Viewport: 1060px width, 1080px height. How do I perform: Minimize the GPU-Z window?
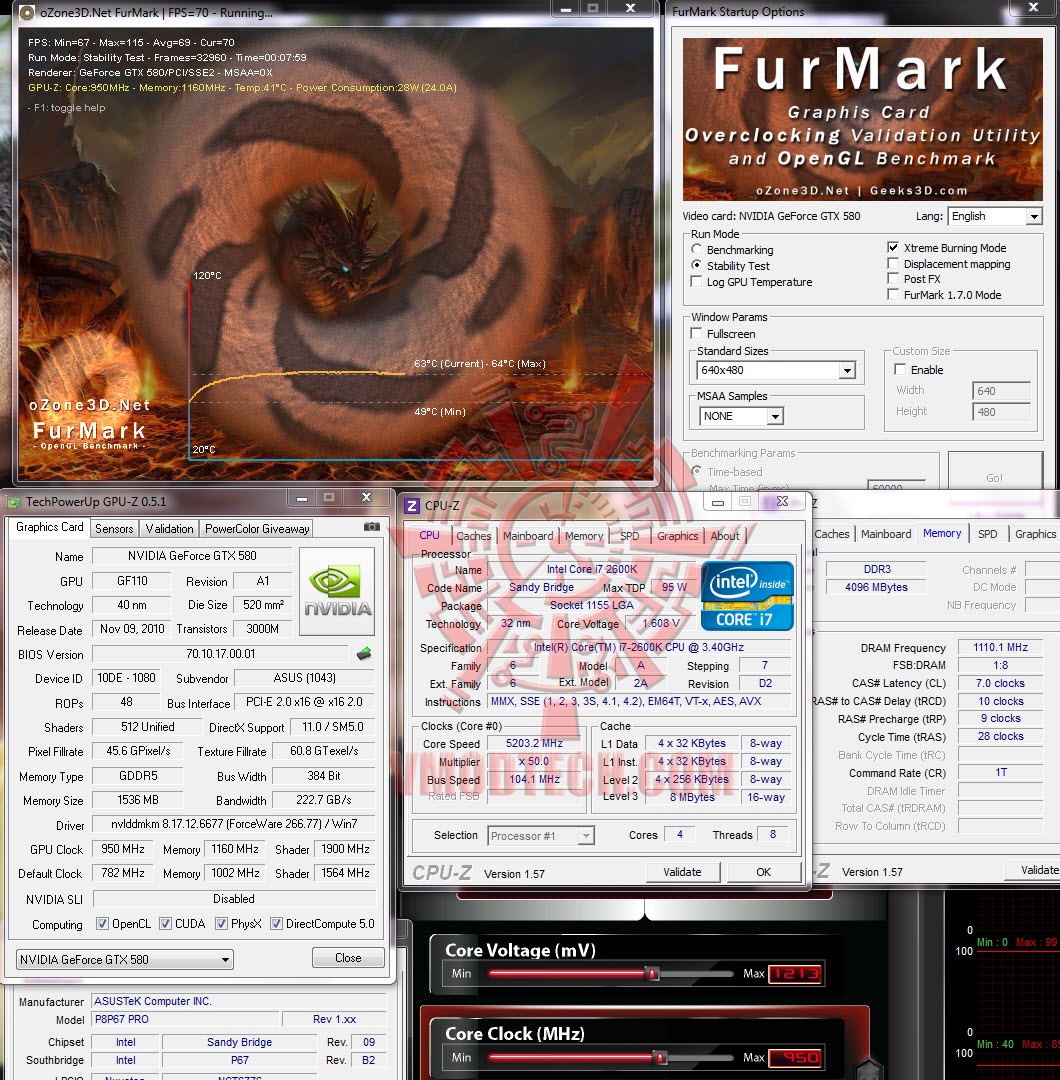pos(302,498)
